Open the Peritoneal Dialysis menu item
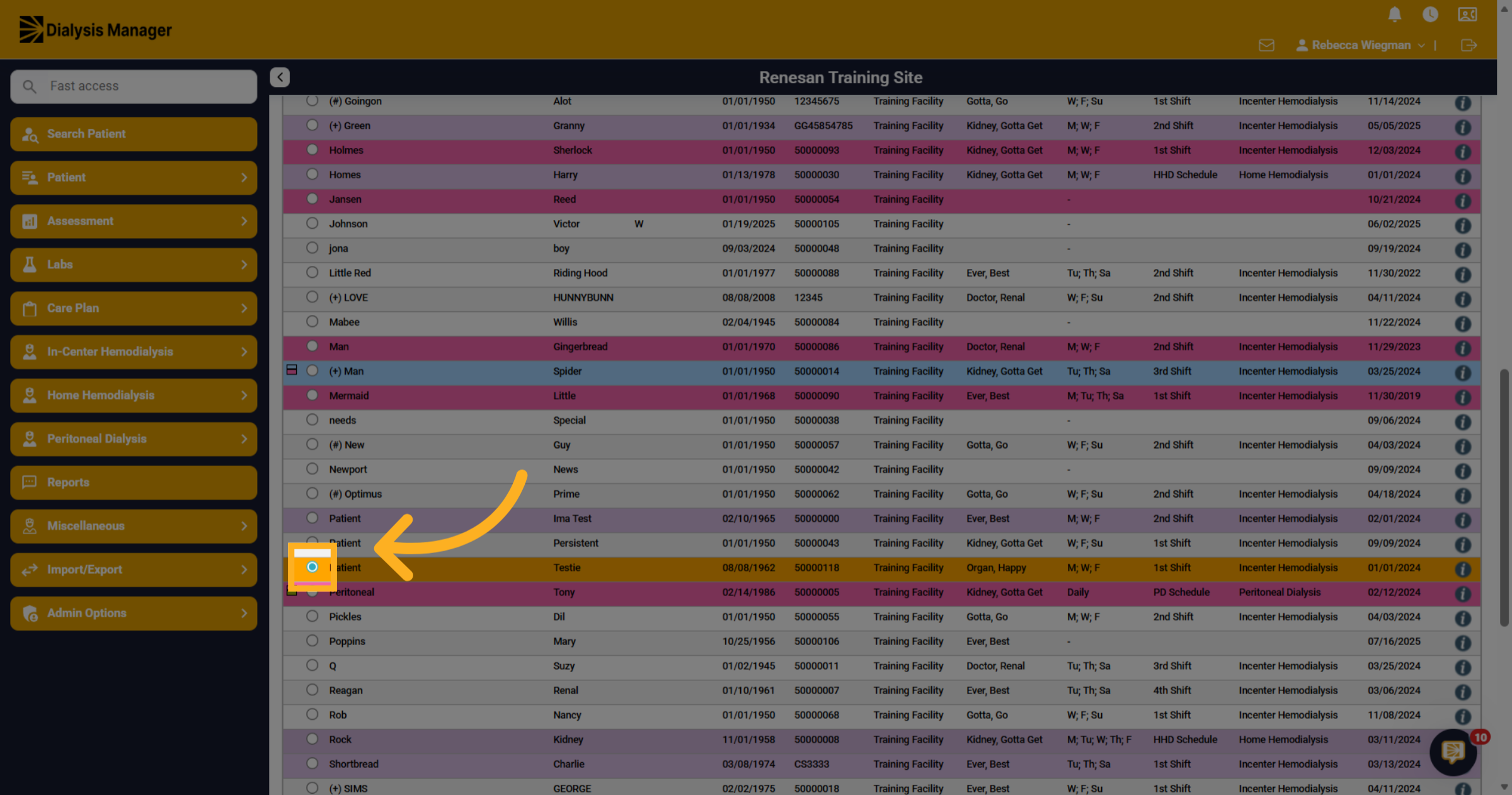Screen dimensions: 1512x795 pos(134,439)
